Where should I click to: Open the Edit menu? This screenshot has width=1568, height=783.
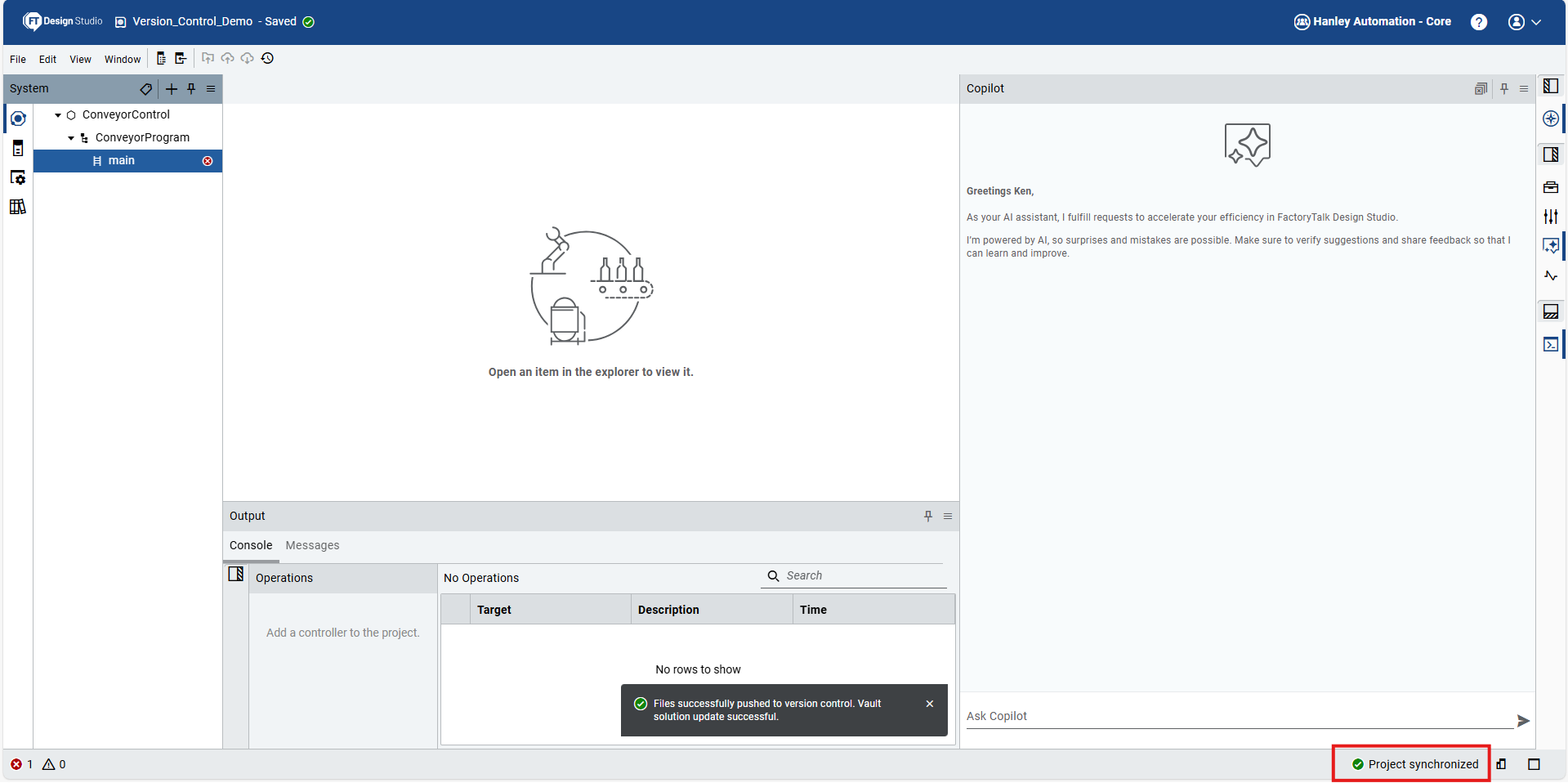coord(47,59)
